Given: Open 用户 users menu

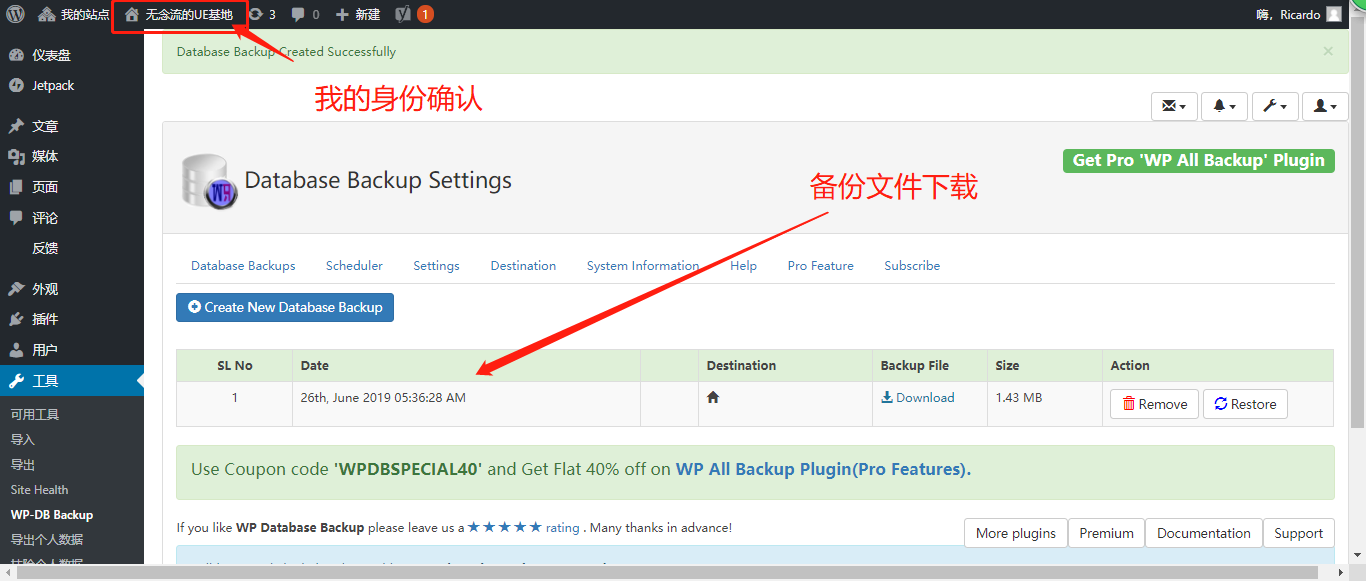Looking at the screenshot, I should pos(72,350).
